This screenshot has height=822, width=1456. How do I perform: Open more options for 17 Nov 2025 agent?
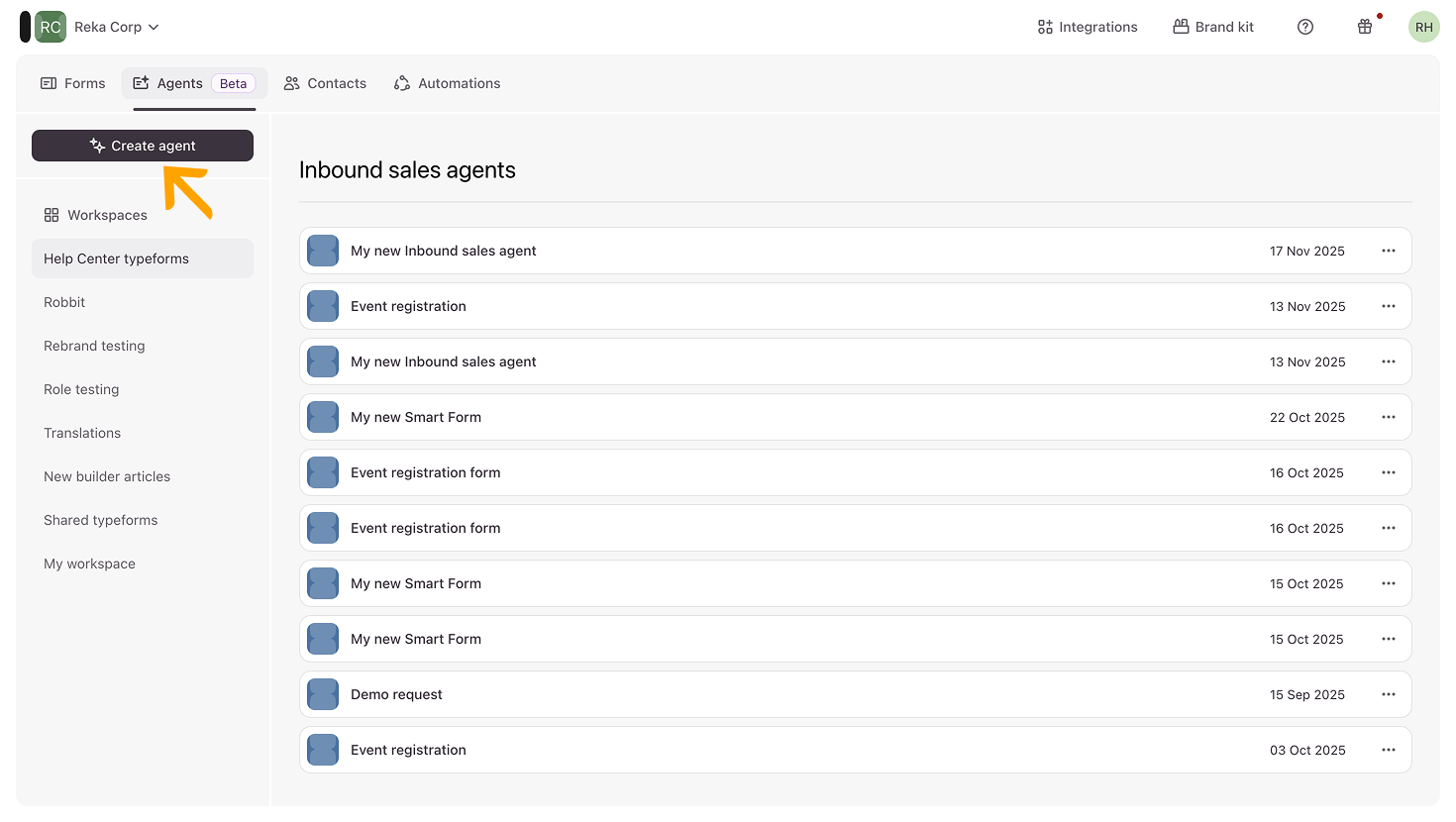(x=1388, y=251)
